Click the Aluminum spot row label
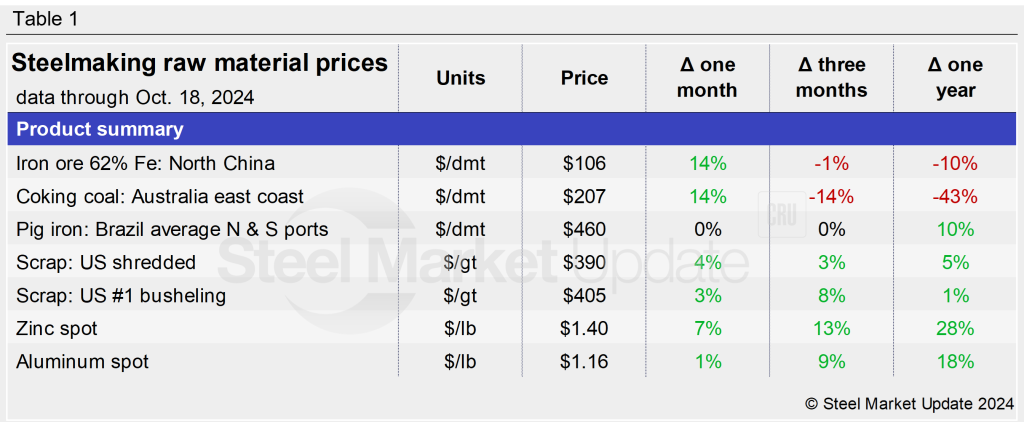The width and height of the screenshot is (1024, 422). [x=82, y=361]
